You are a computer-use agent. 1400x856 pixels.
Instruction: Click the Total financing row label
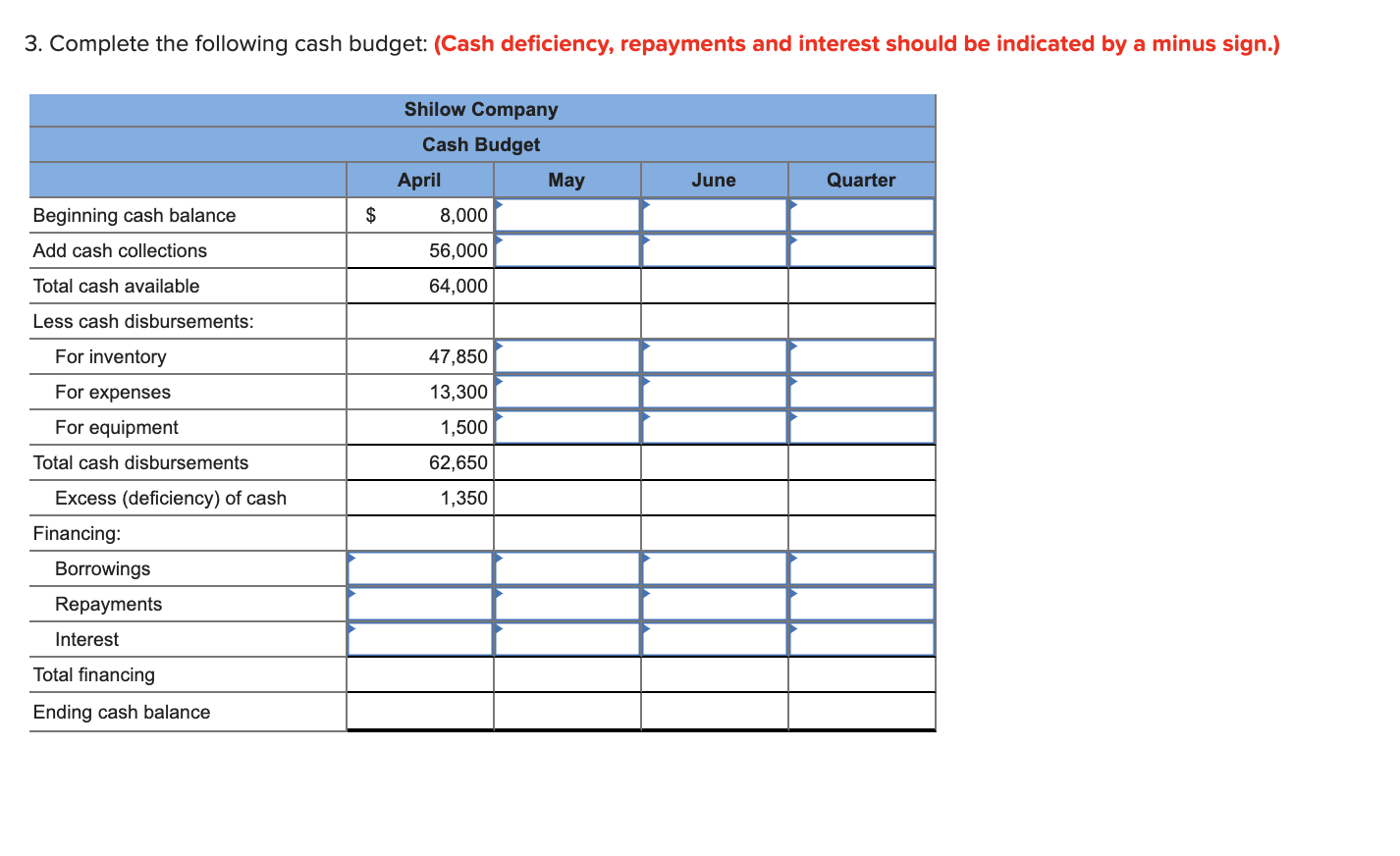pos(93,674)
